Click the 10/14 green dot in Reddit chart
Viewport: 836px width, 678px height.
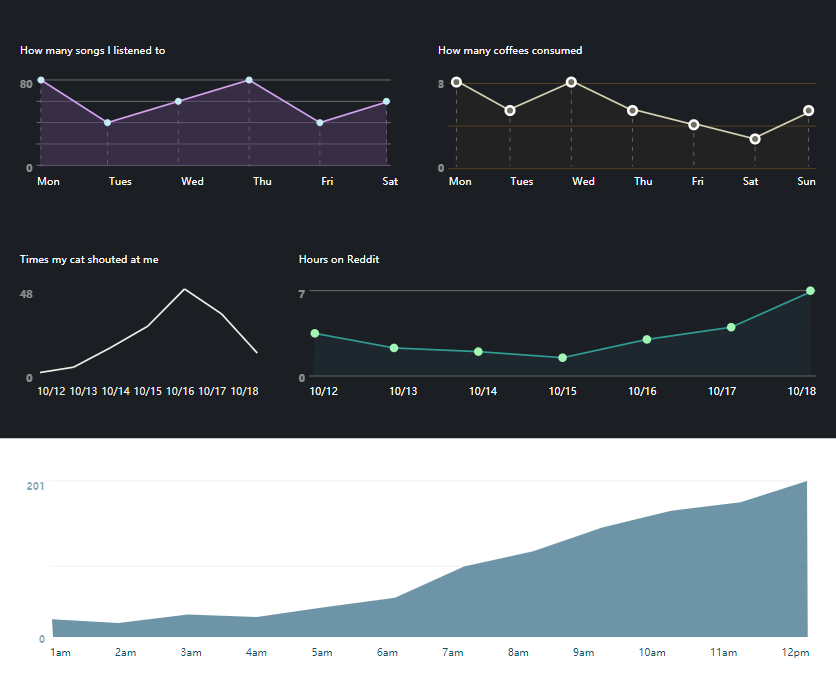tap(478, 352)
